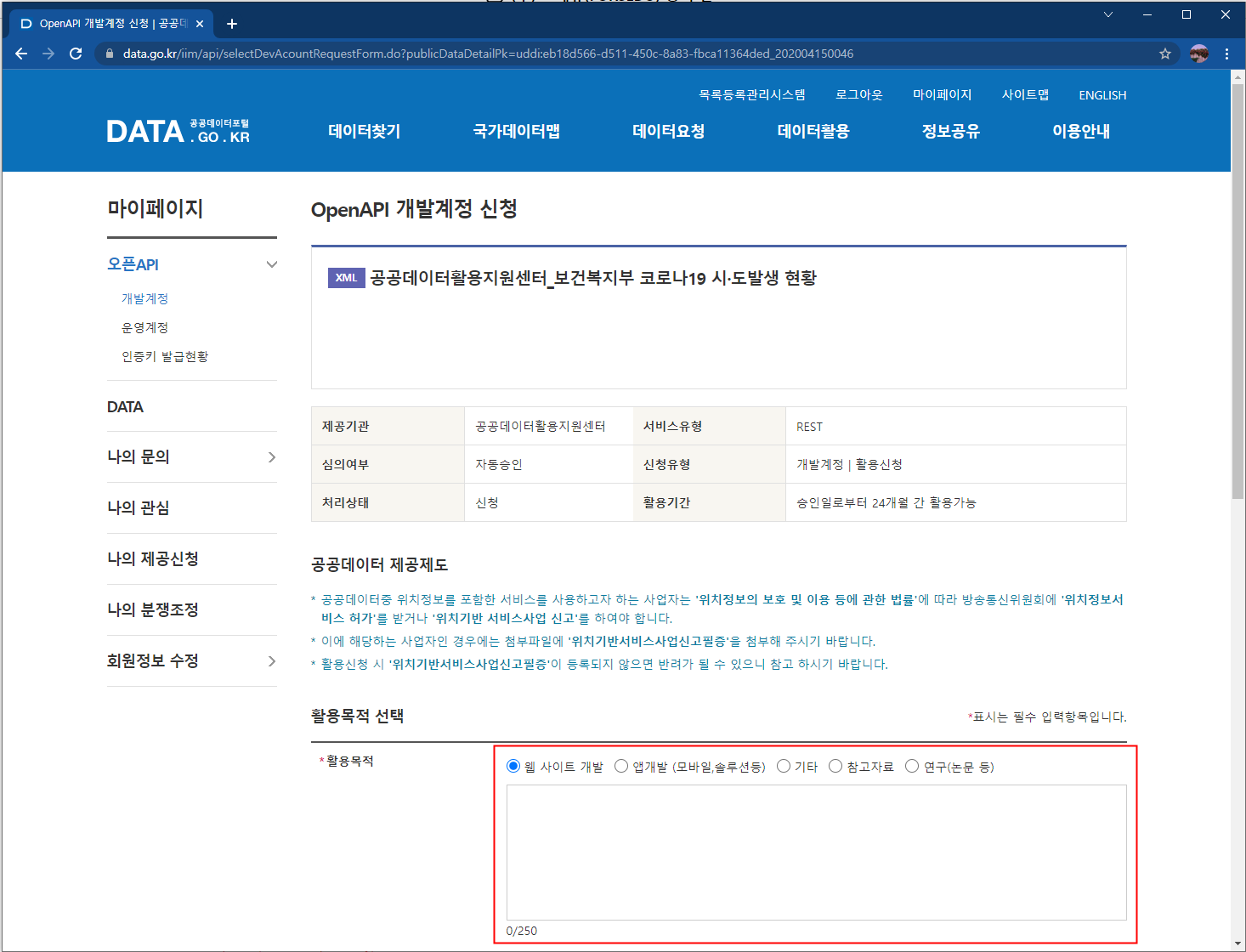Click the site lock icon in address bar
Viewport: 1246px width, 952px height.
pyautogui.click(x=109, y=54)
